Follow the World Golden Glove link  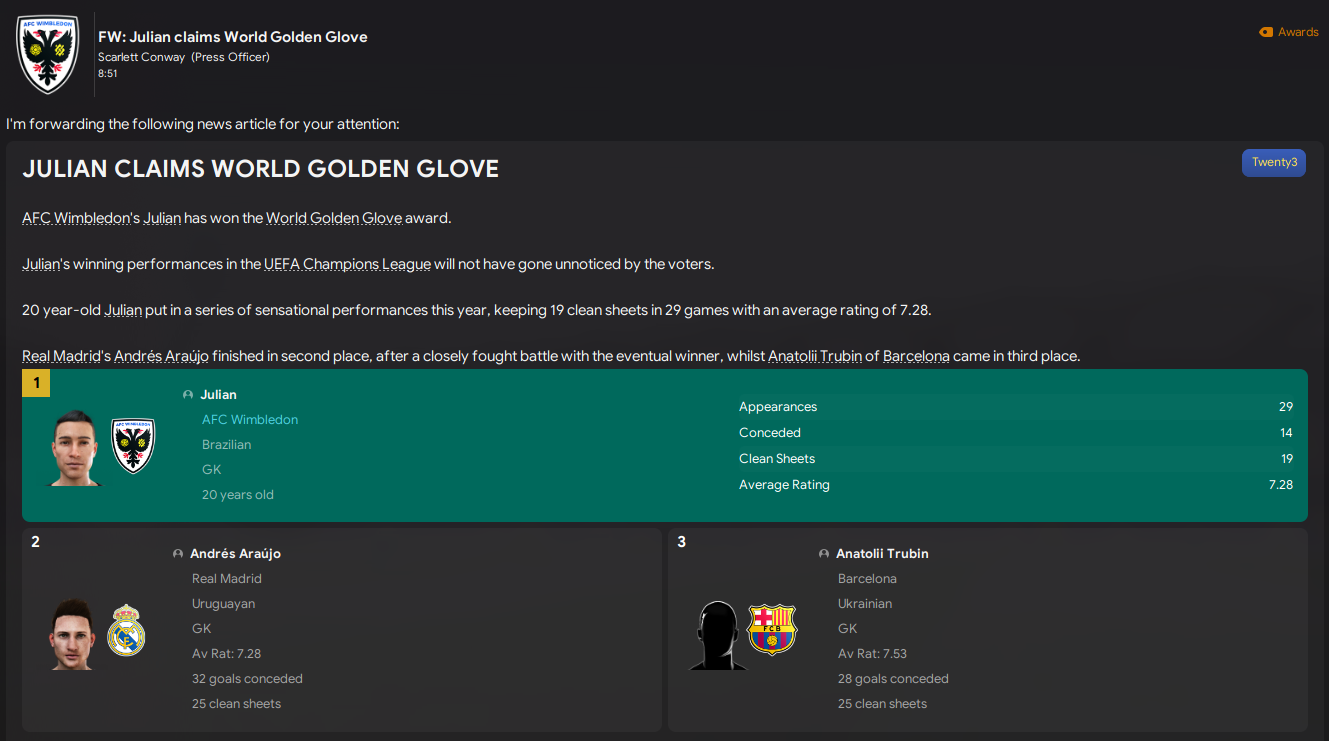[x=334, y=219]
